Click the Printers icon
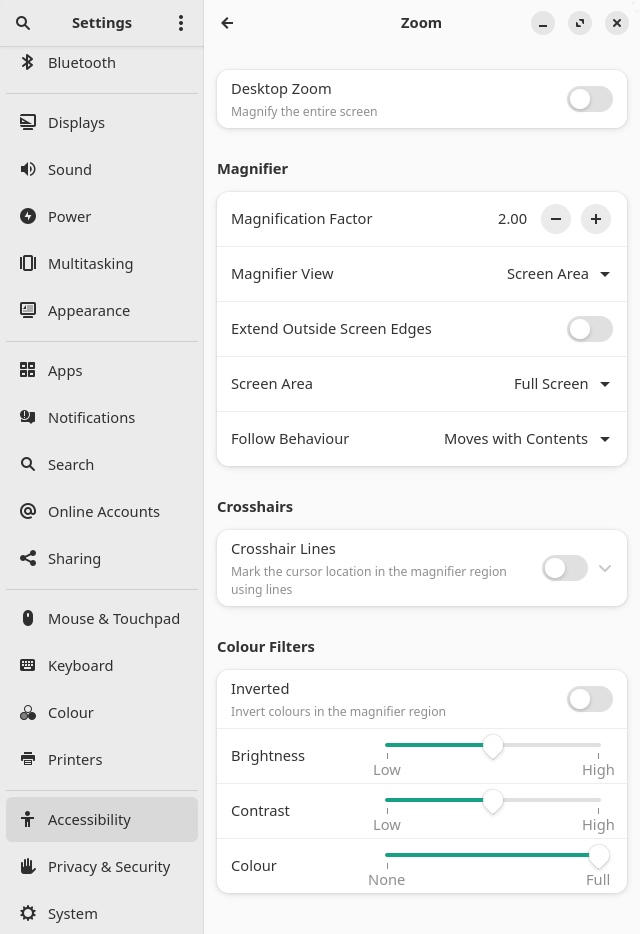Screen dimensions: 640x934 [x=27, y=759]
